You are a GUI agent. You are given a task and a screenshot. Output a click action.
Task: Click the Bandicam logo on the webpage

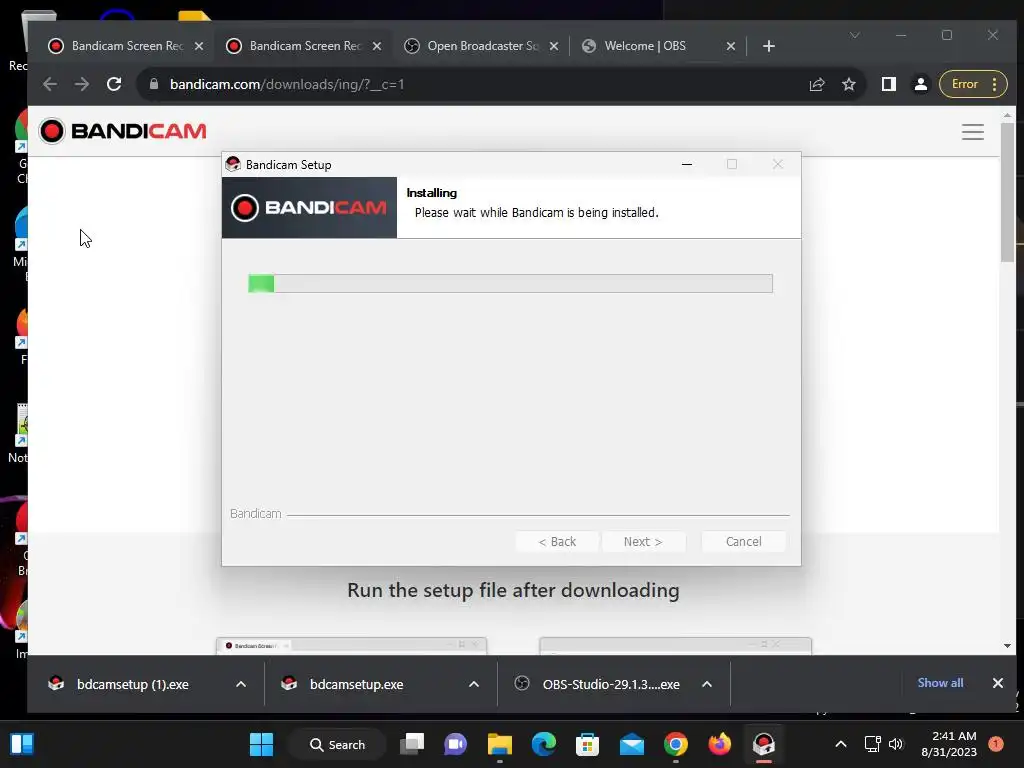[123, 131]
